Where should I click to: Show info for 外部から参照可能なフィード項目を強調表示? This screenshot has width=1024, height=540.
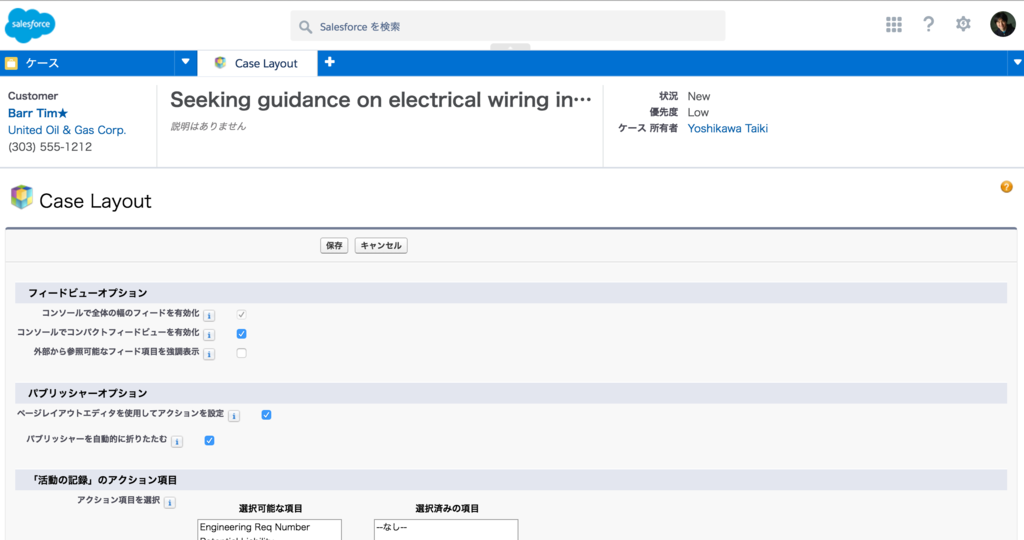pos(209,355)
